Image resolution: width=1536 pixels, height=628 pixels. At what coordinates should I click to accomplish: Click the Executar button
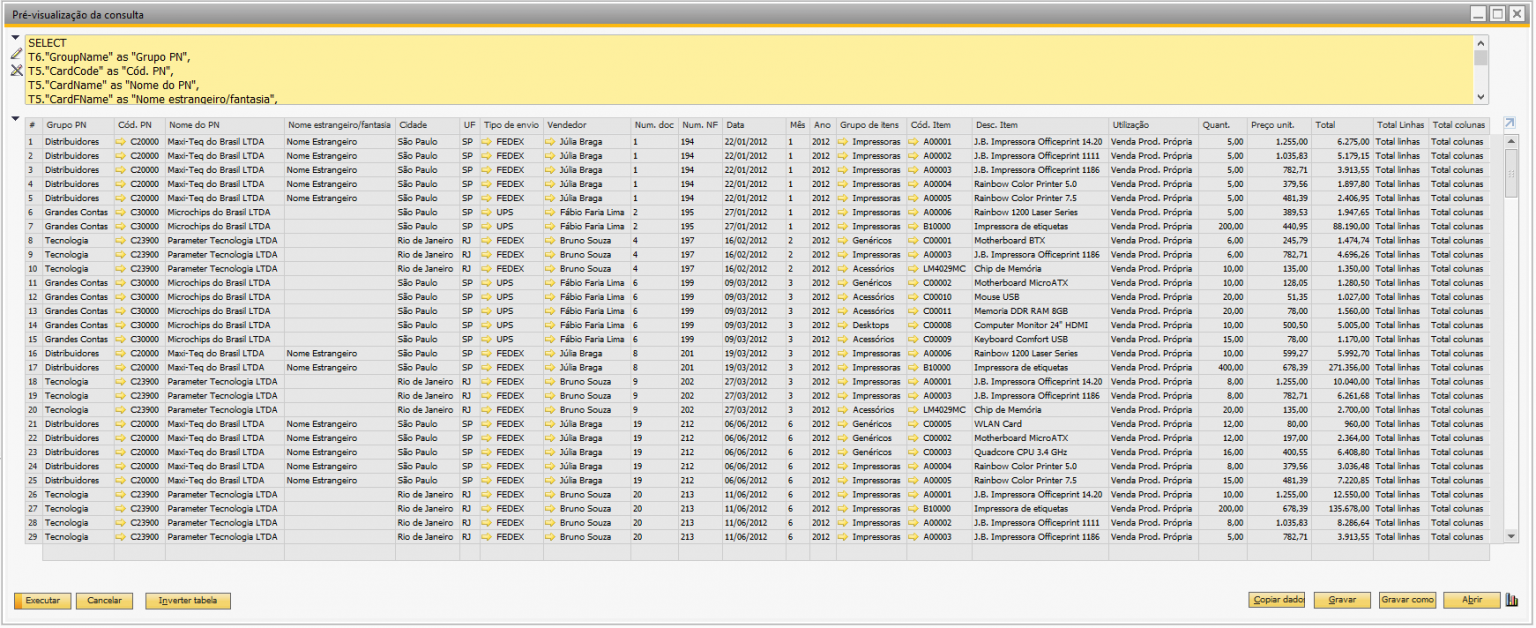coord(42,601)
